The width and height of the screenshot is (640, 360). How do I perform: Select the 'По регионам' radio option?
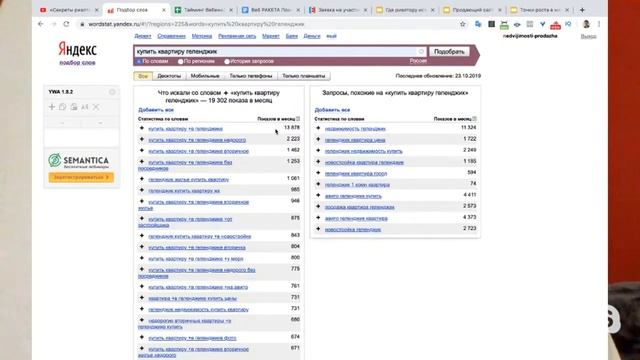click(x=180, y=61)
